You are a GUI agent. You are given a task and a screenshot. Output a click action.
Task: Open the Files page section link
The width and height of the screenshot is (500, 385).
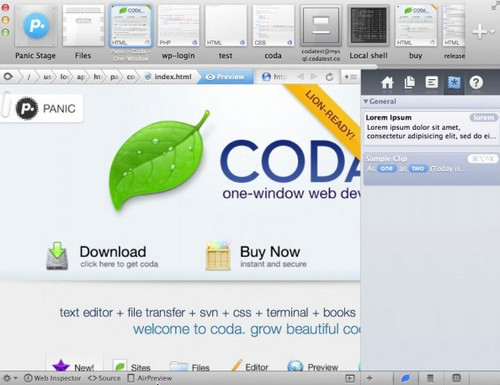pos(190,366)
